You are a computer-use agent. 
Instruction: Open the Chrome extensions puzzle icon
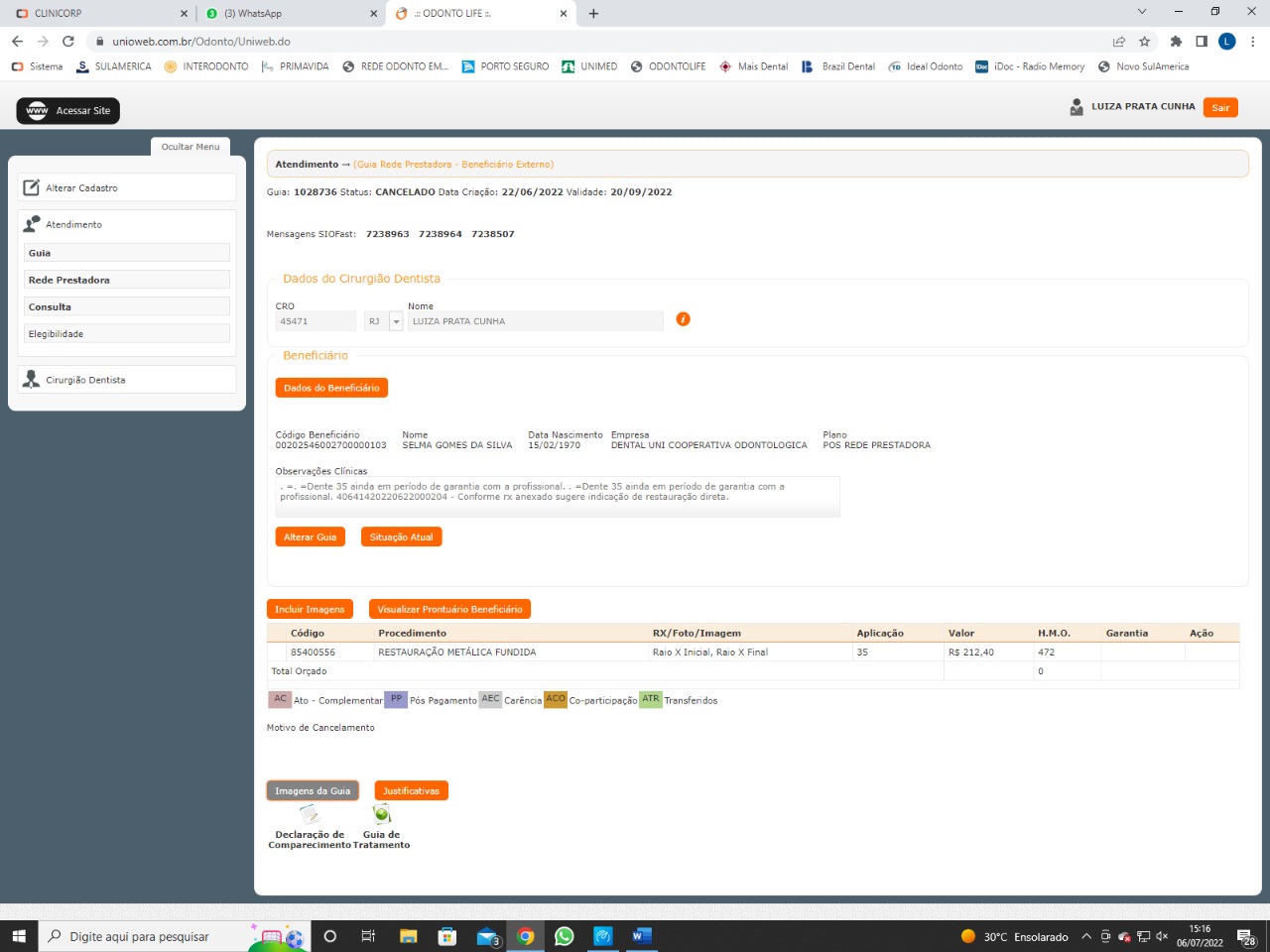1176,42
